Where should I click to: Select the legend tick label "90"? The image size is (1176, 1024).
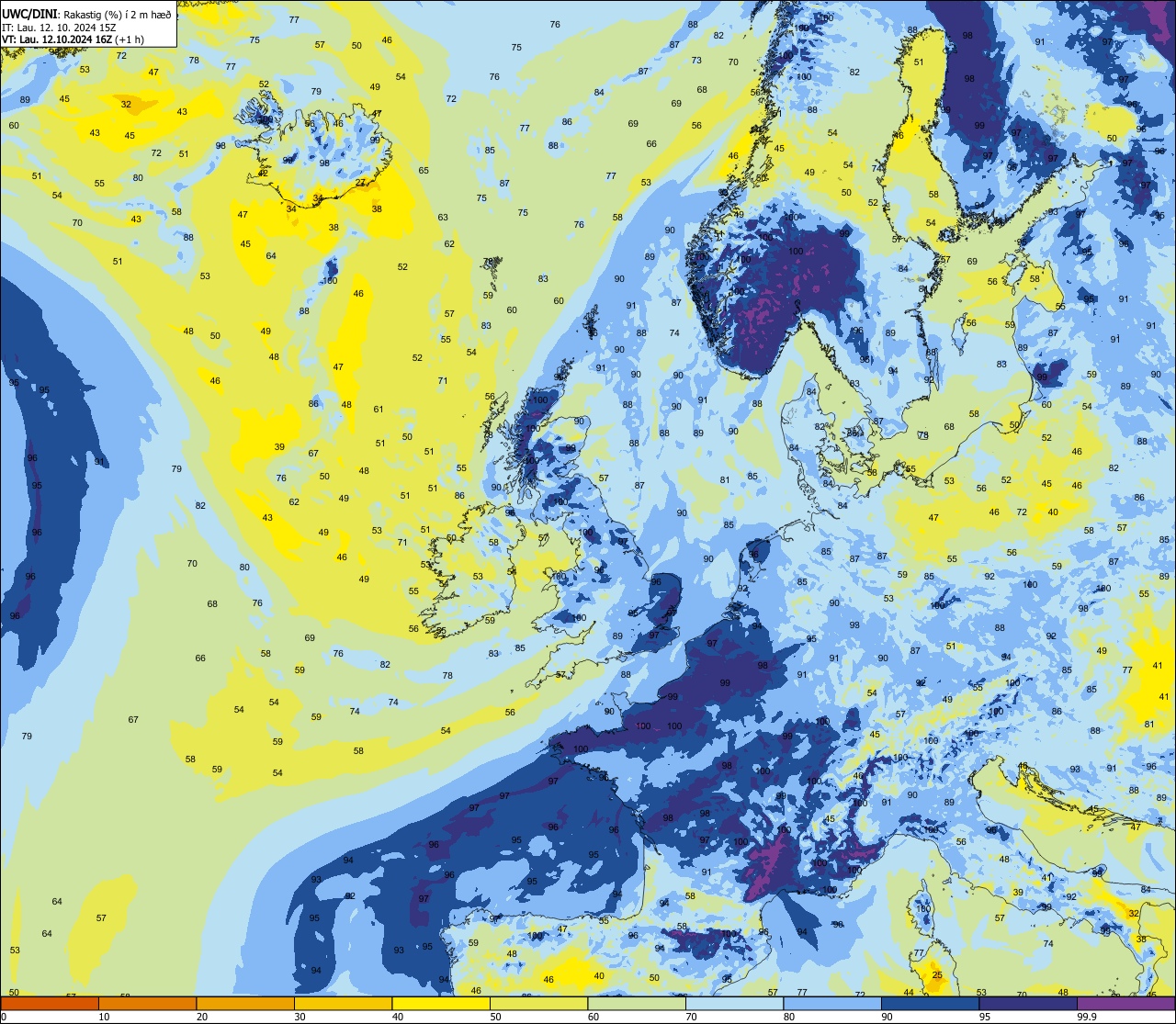click(888, 1016)
